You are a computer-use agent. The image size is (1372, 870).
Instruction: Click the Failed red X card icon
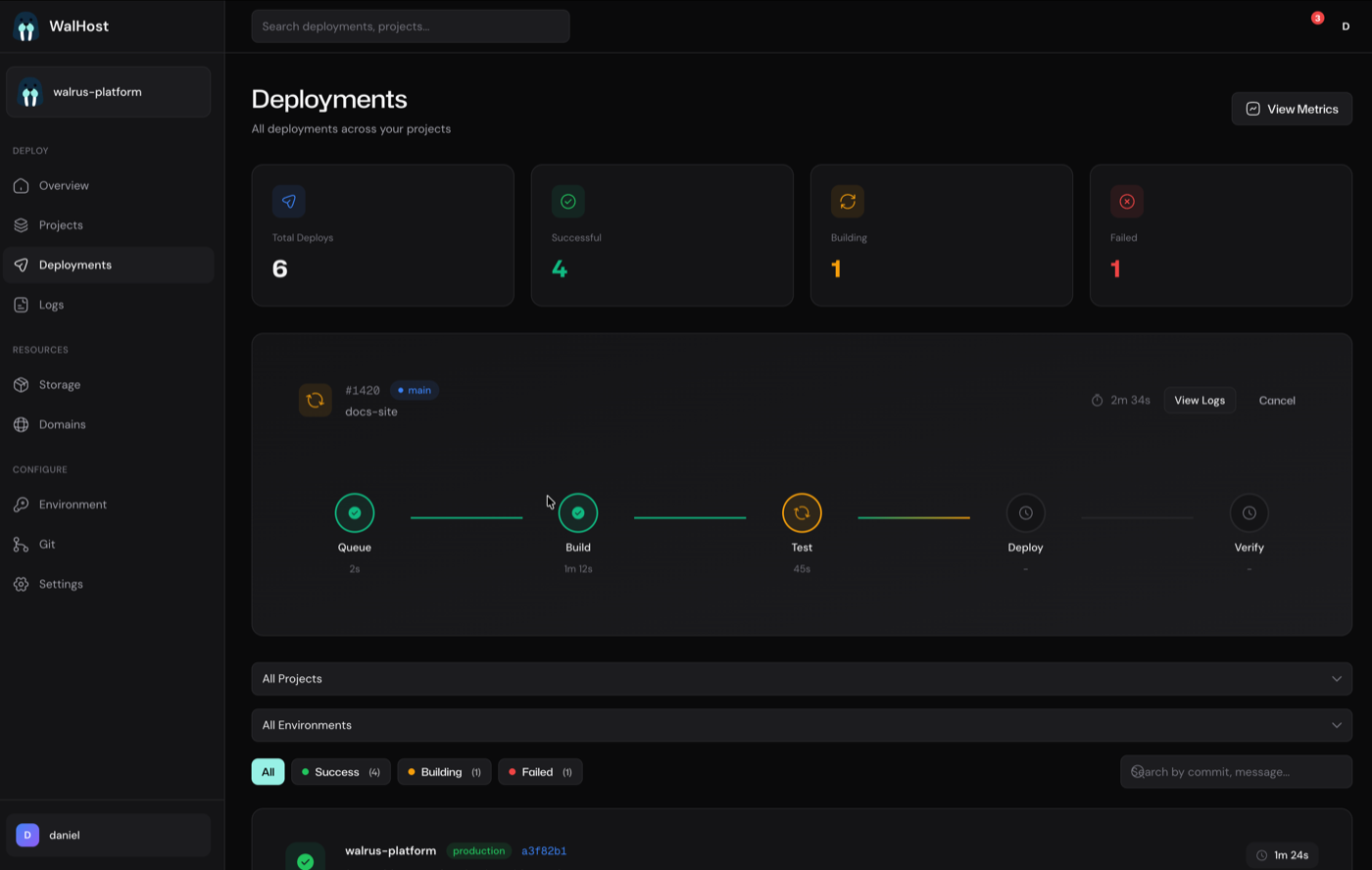(x=1127, y=201)
